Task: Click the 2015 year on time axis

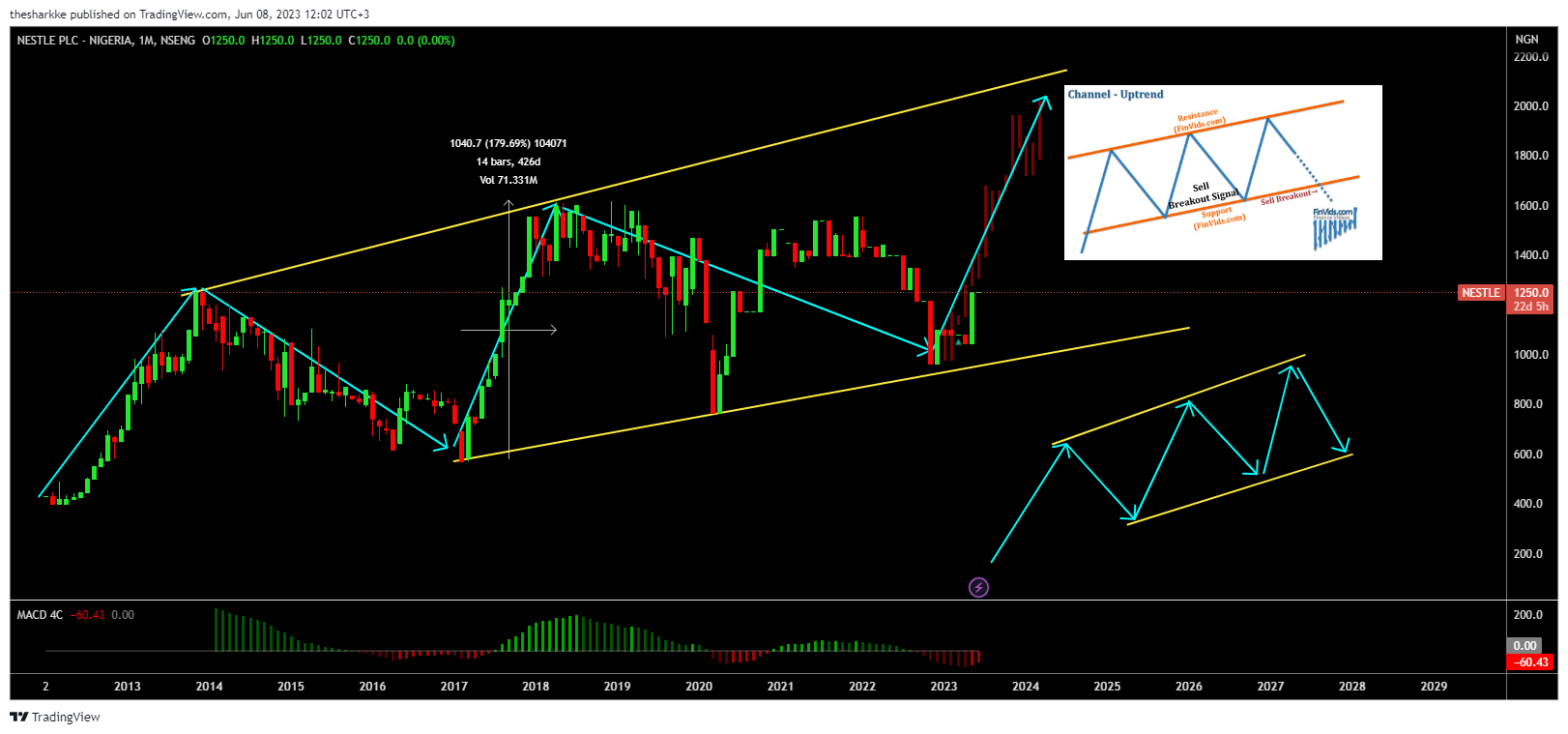Action: click(x=291, y=687)
